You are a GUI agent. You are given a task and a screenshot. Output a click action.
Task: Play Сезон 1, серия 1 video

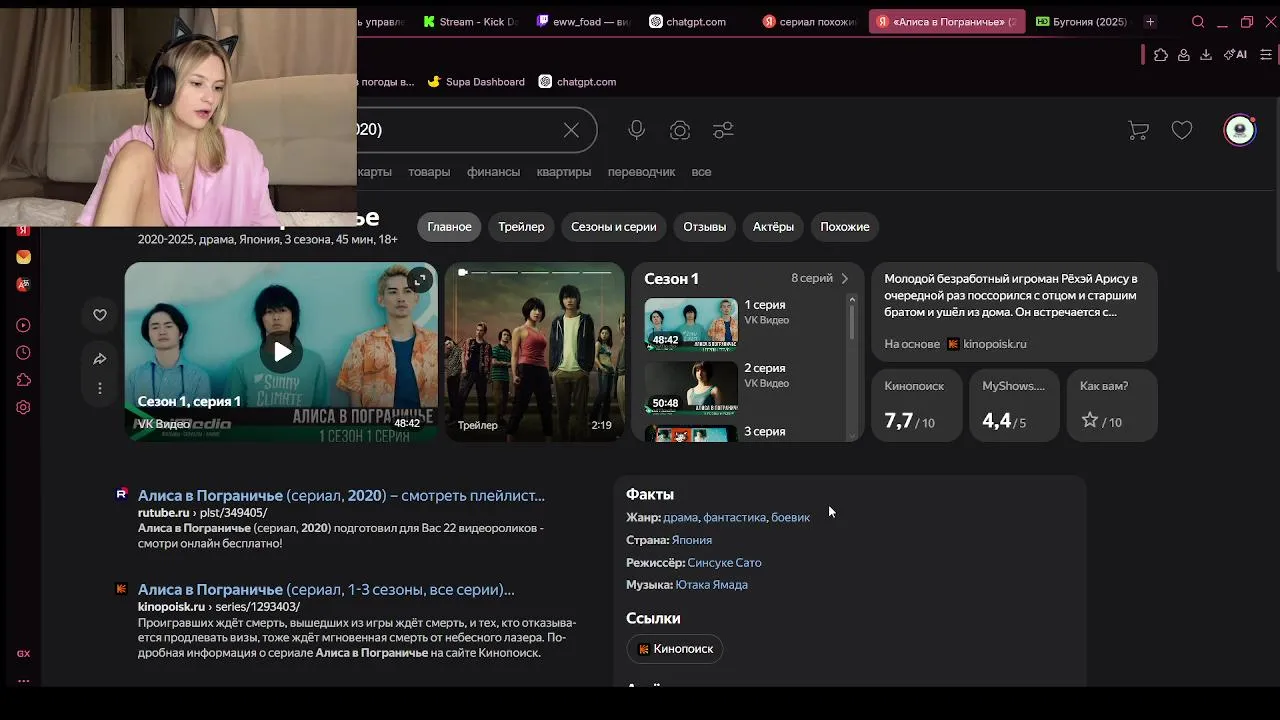point(282,352)
